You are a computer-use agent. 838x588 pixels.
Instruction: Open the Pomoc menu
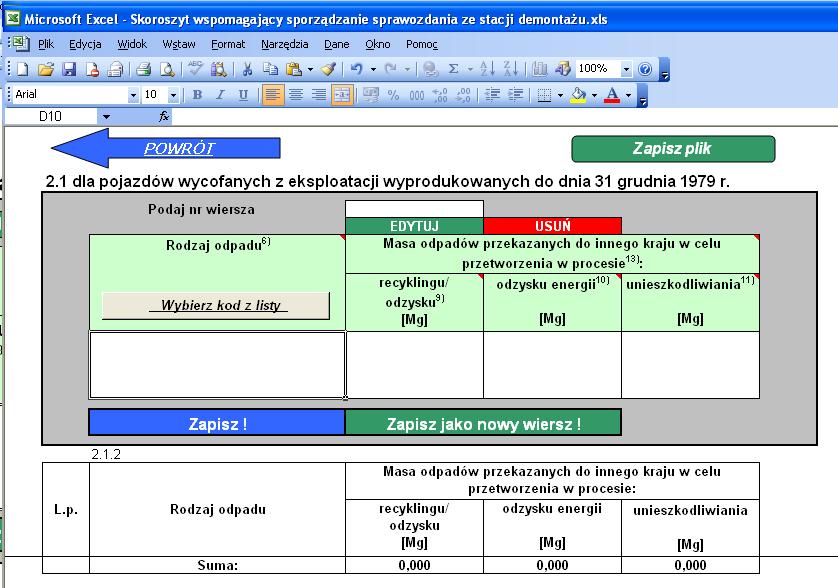(422, 44)
